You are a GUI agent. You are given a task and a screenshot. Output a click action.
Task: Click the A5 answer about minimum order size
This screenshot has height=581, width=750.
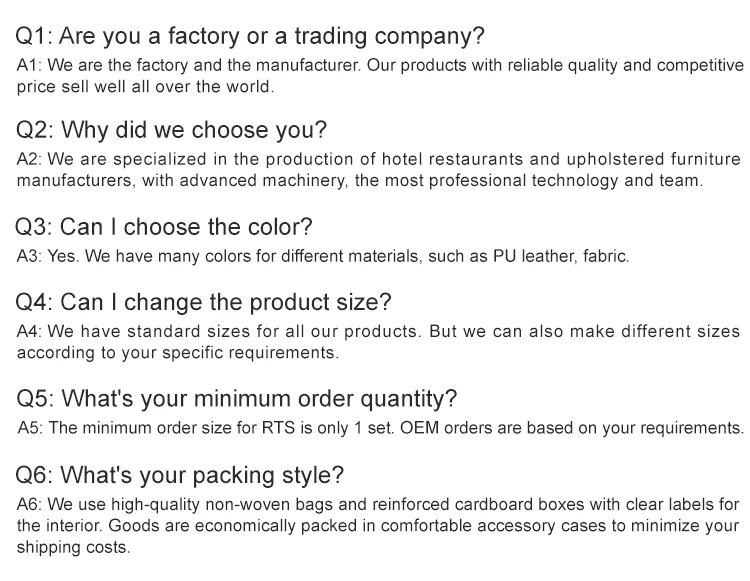380,428
